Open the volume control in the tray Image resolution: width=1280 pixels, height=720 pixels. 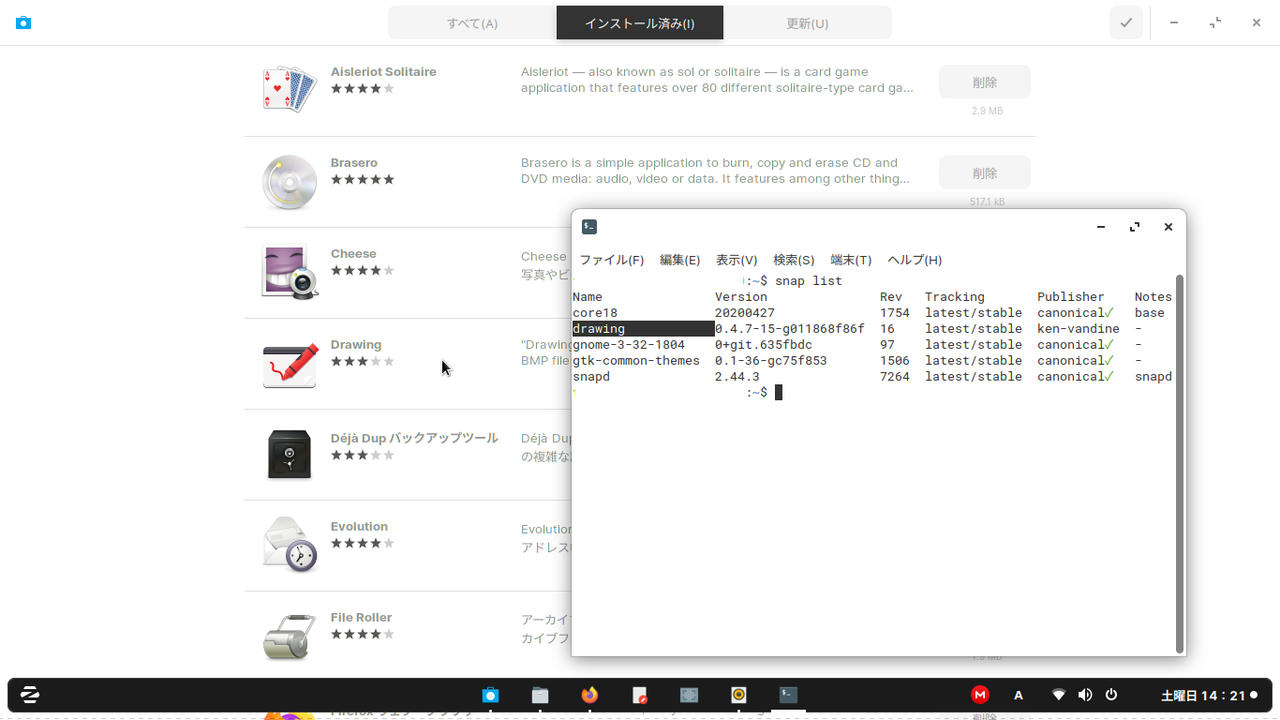(1085, 695)
